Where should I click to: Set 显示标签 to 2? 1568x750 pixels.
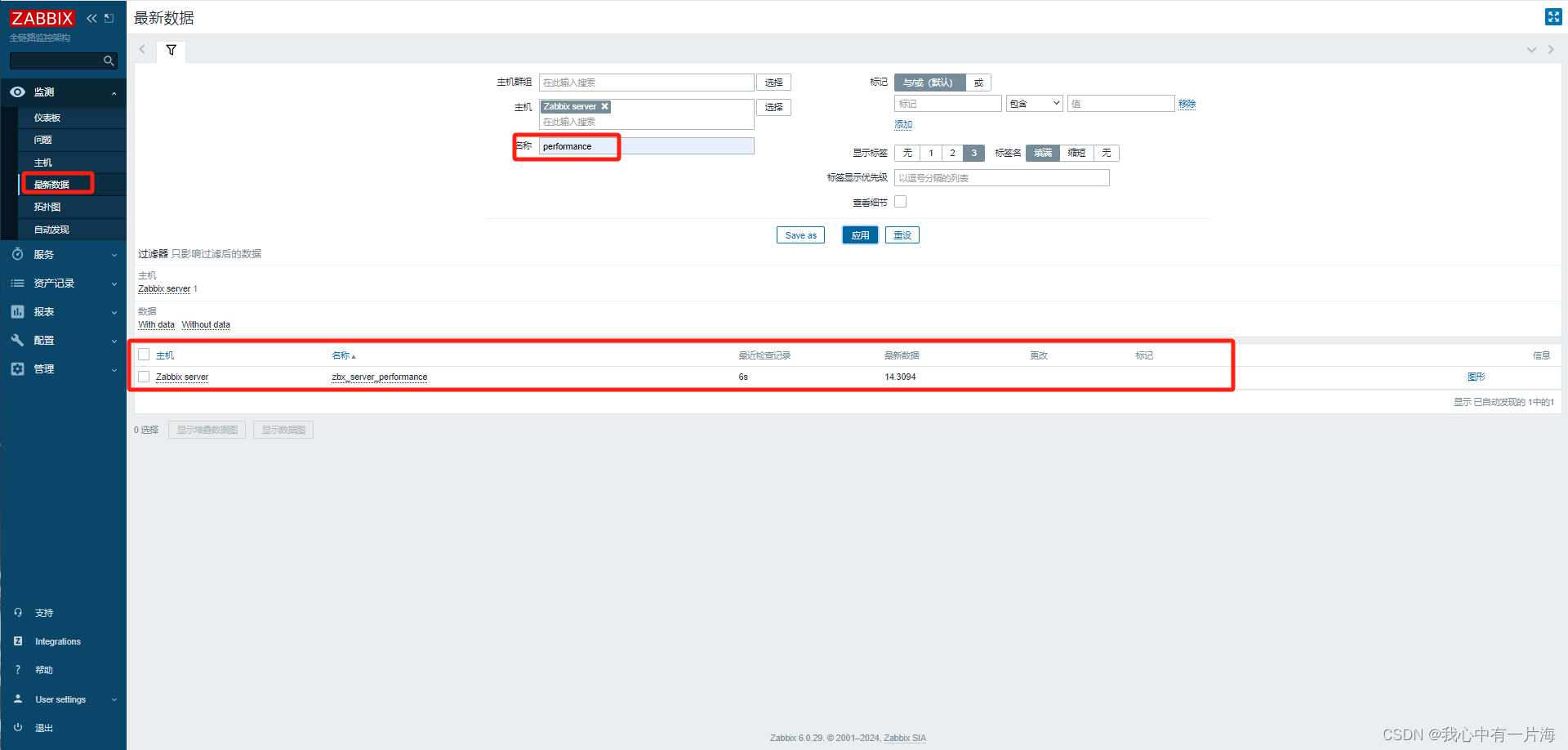pyautogui.click(x=952, y=153)
